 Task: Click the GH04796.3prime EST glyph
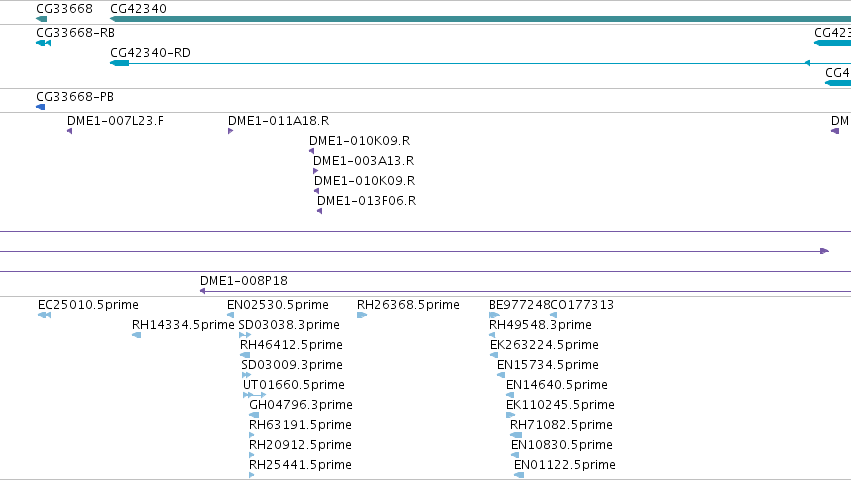254,415
